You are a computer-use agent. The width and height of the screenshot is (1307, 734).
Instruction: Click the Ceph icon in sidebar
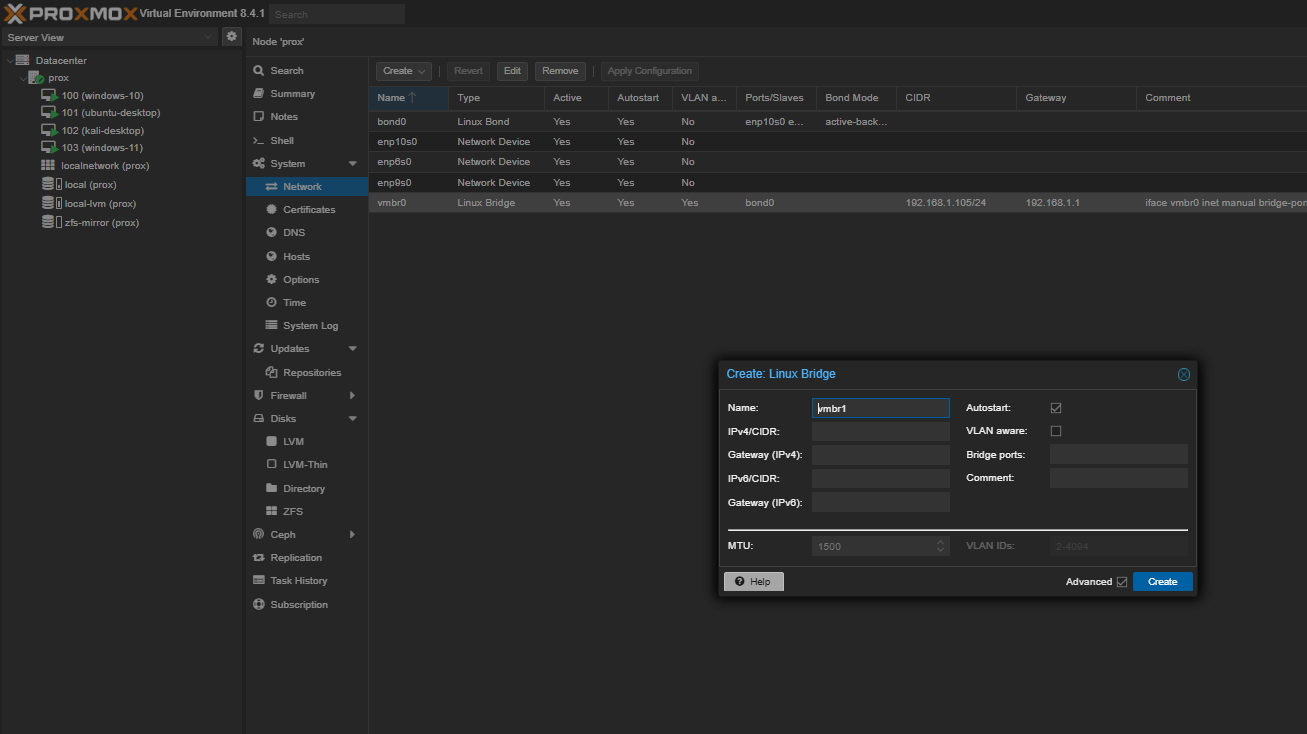[x=259, y=535]
